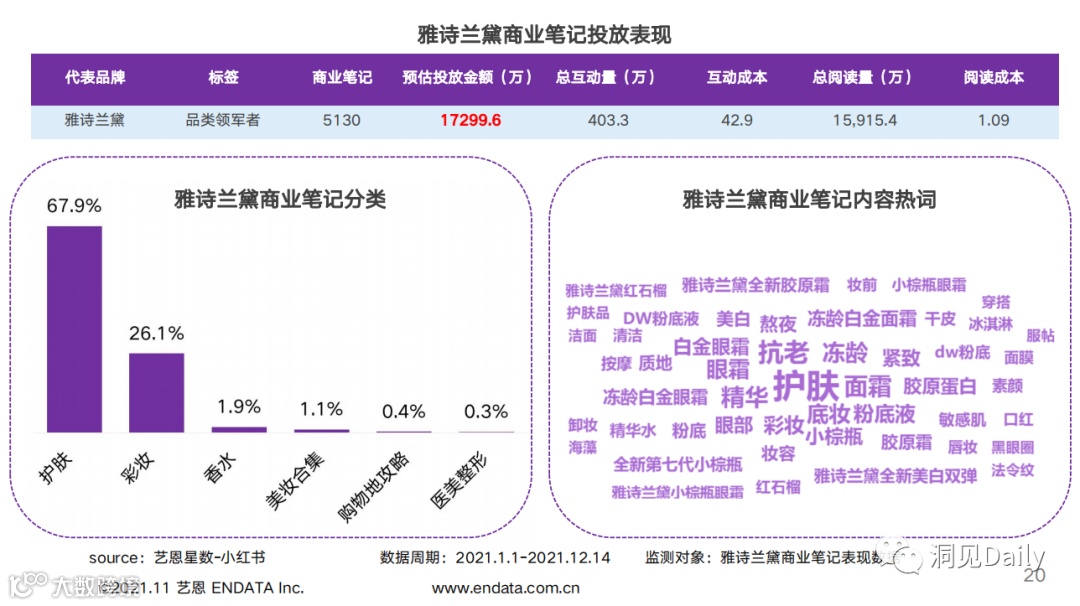Click the 26.1% bar label
Screen dimensions: 1080x606
click(156, 333)
